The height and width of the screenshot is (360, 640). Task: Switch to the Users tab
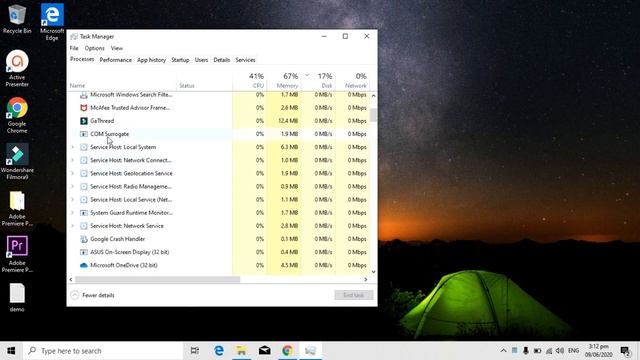point(201,60)
